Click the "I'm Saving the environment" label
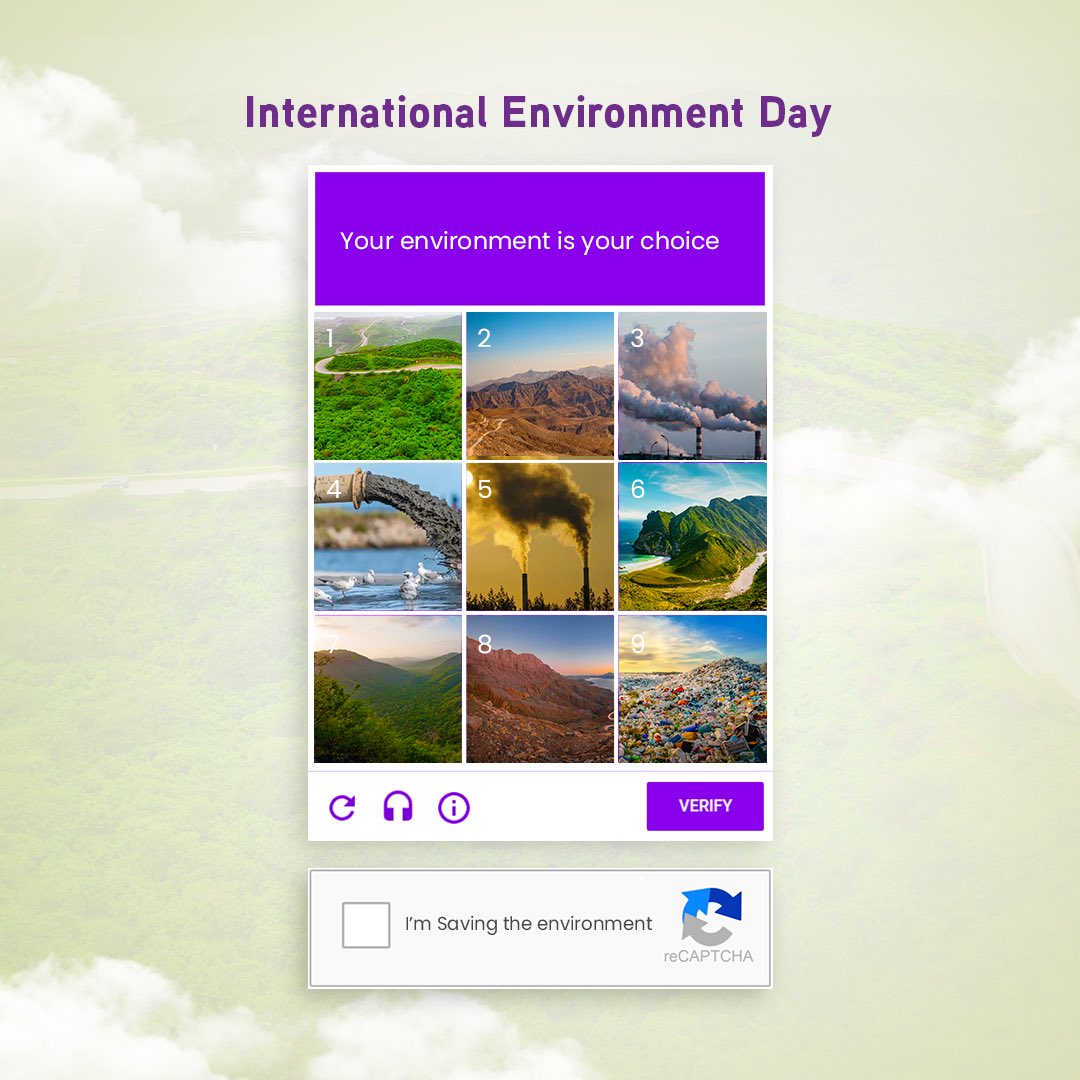Viewport: 1080px width, 1080px height. [528, 924]
